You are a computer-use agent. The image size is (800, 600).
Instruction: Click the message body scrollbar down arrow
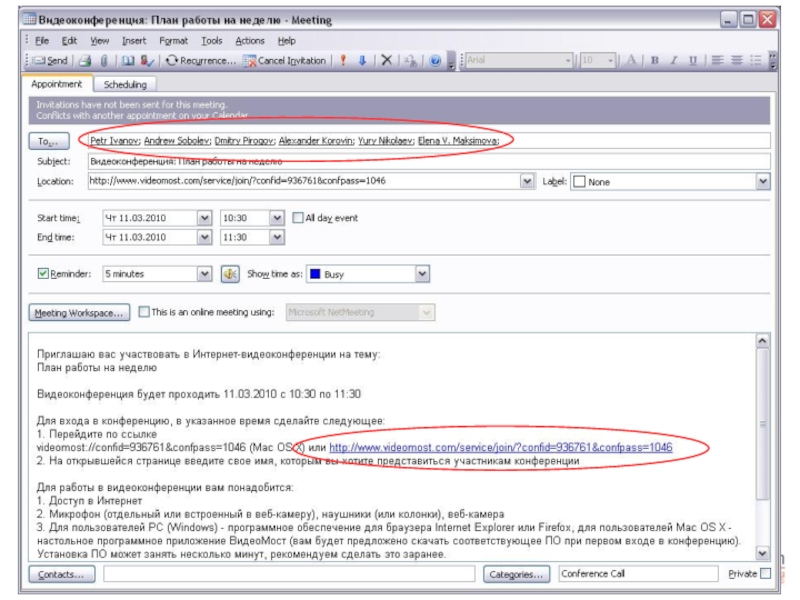[x=762, y=553]
